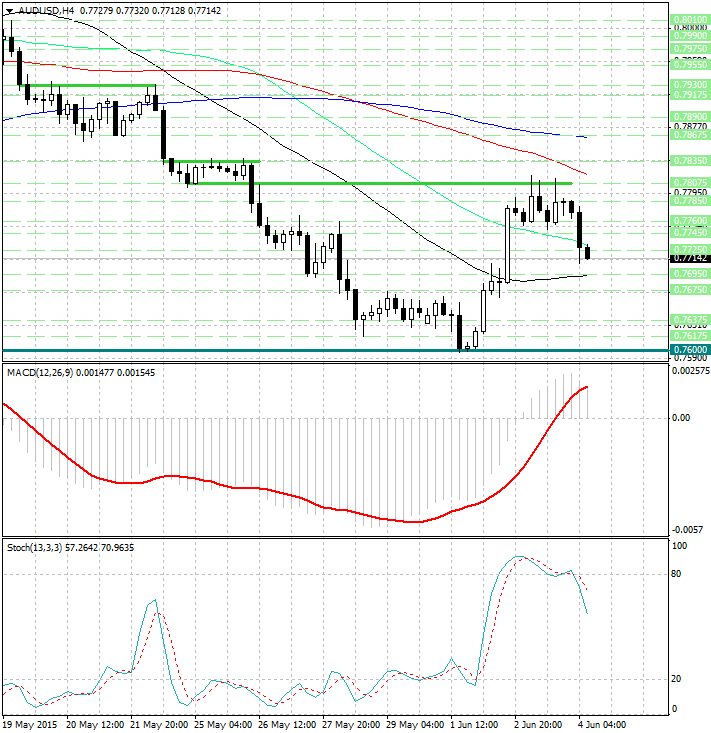Click the Stochastic scale value 20
711x733 pixels.
(x=676, y=679)
